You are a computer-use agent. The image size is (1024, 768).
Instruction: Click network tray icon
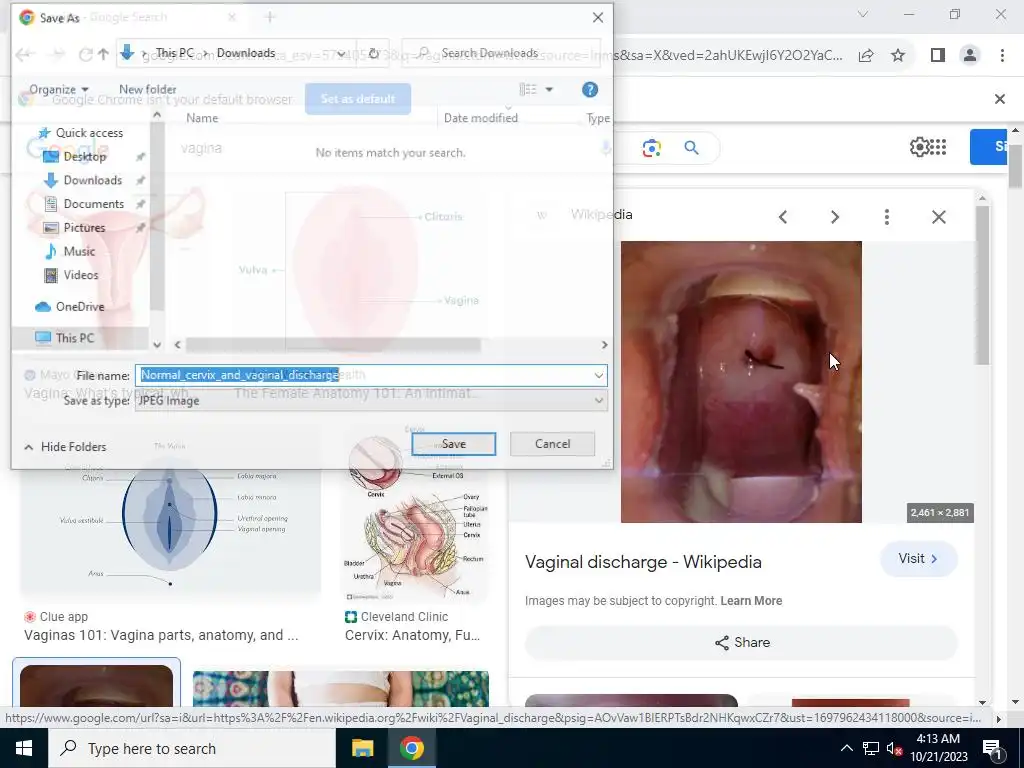point(871,748)
